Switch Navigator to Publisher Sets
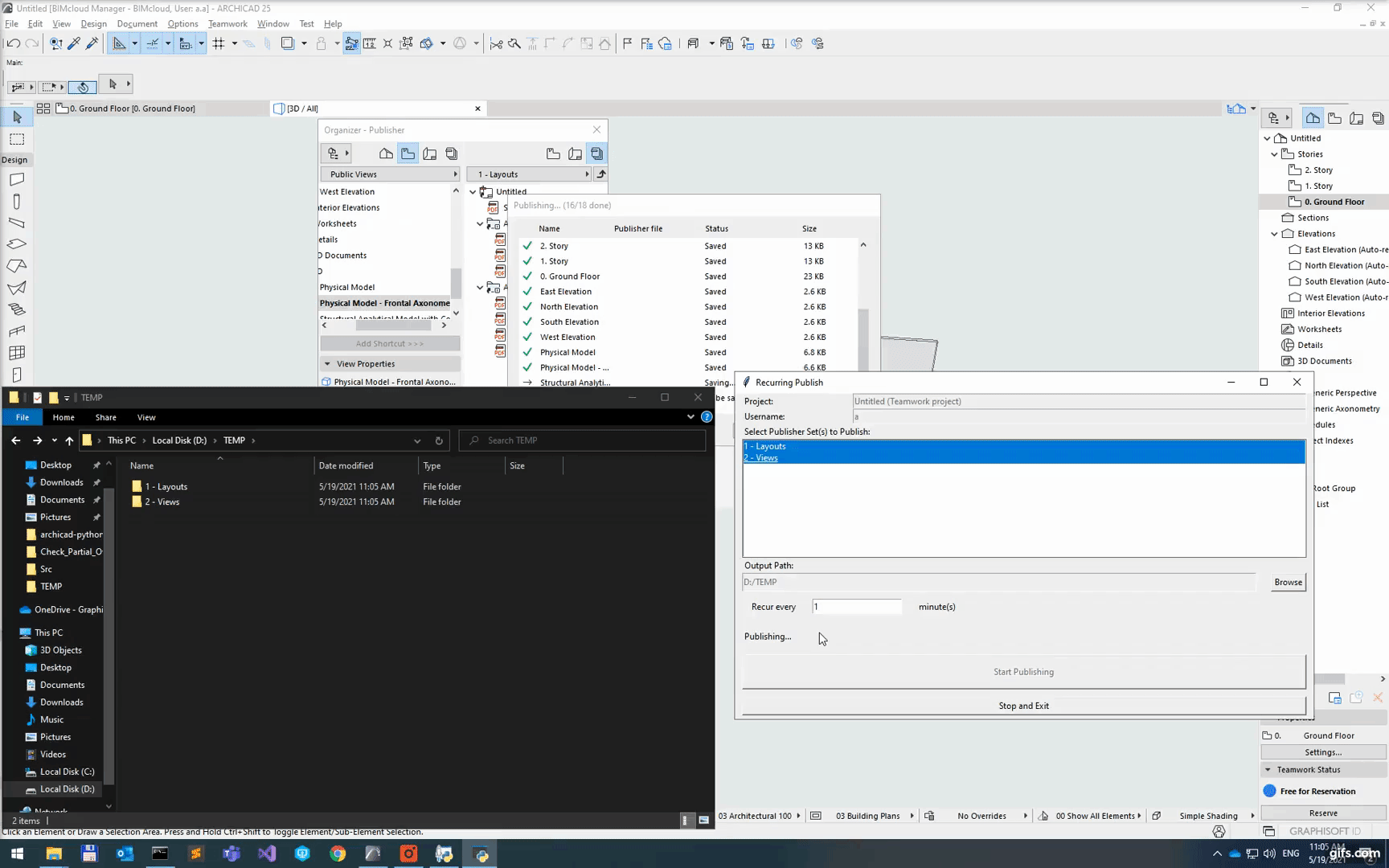 point(1379,118)
